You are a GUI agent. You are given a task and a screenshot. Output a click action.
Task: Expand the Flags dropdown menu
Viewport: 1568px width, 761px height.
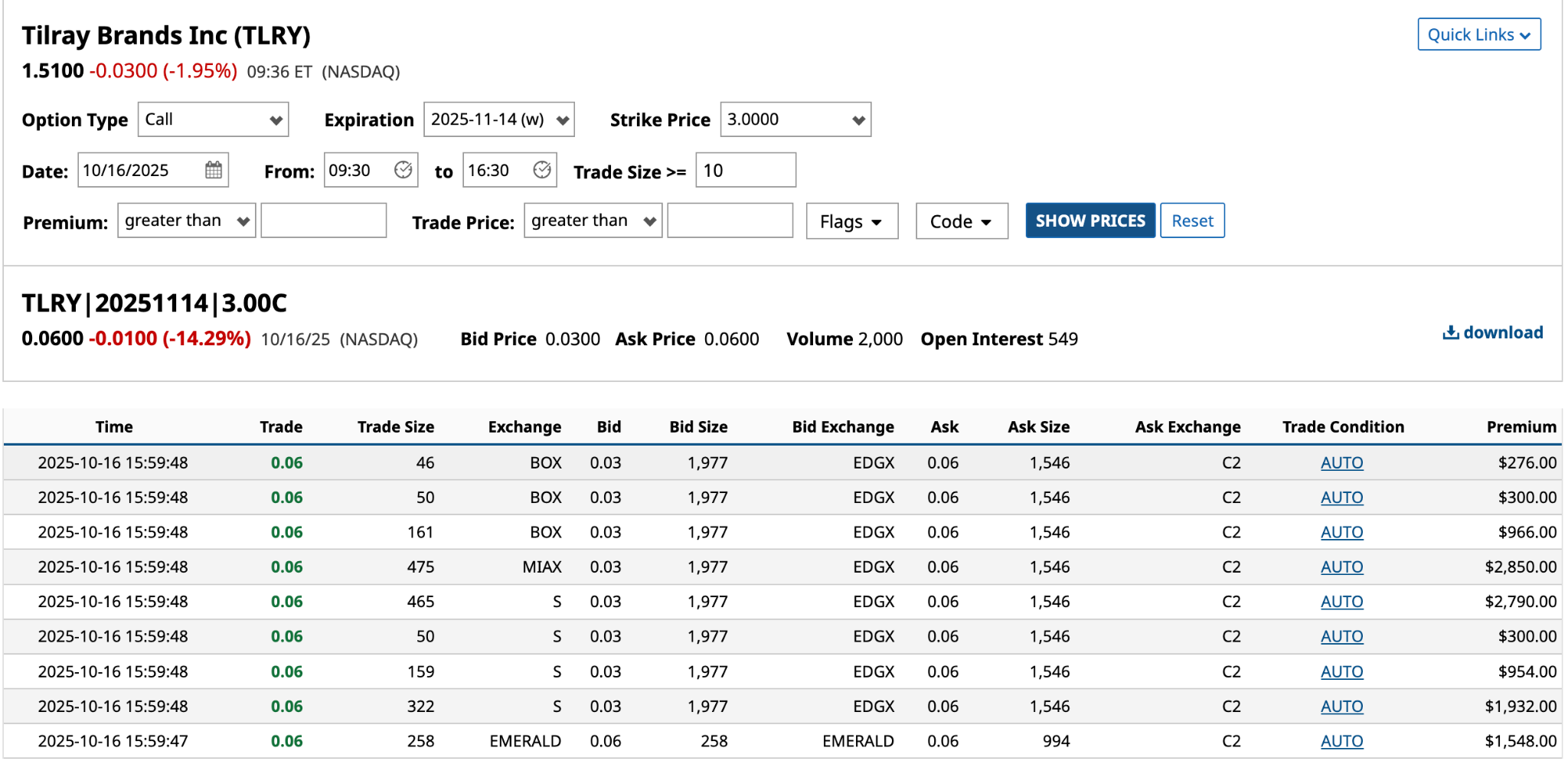click(852, 221)
